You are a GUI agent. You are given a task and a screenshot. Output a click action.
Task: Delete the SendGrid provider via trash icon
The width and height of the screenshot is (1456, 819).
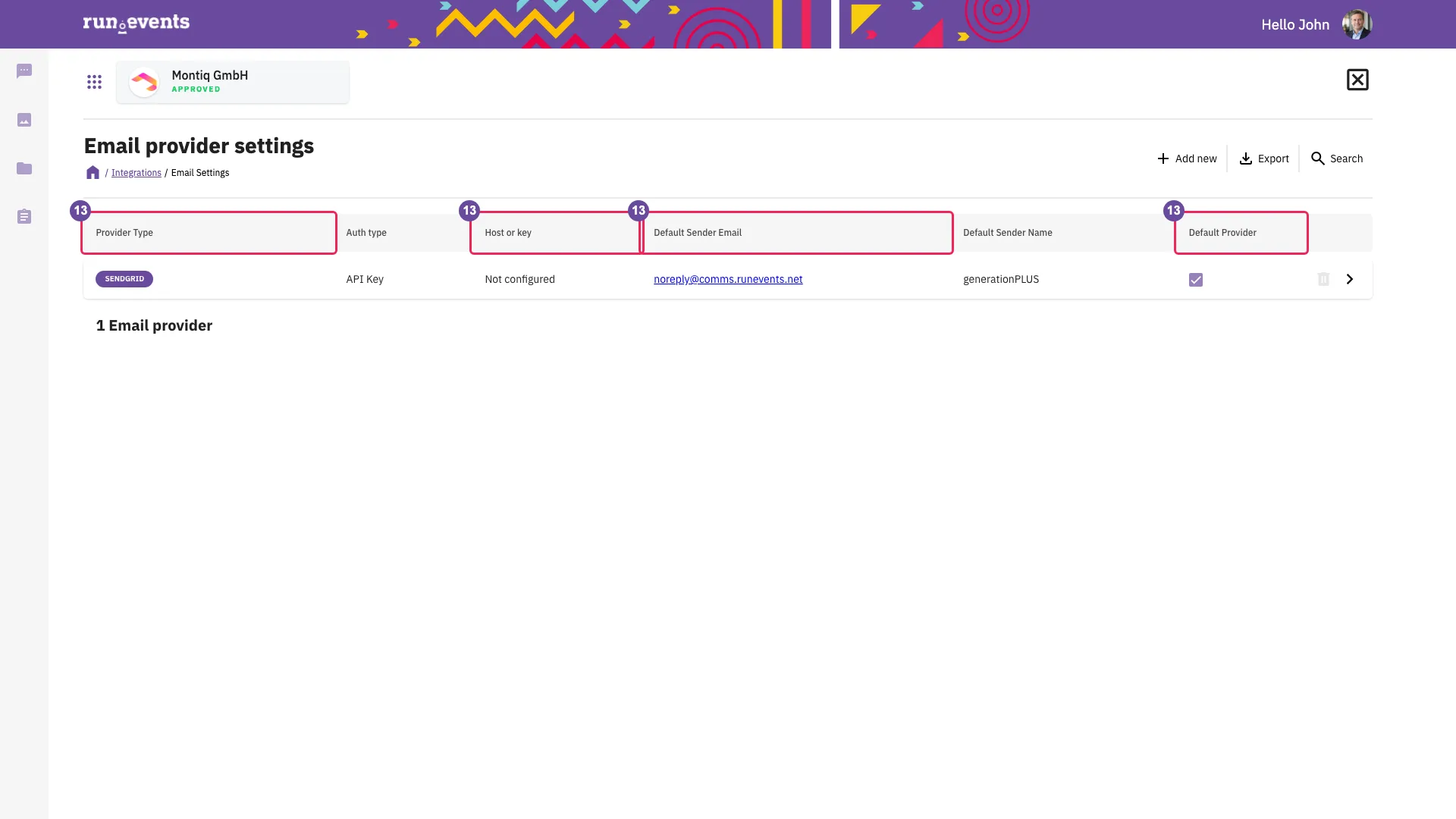[x=1323, y=279]
